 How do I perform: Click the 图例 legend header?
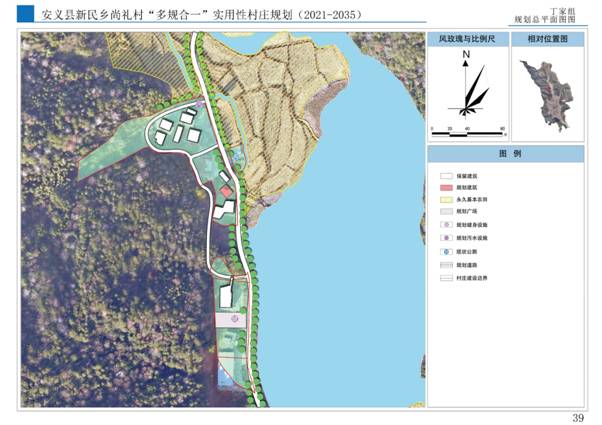(506, 154)
